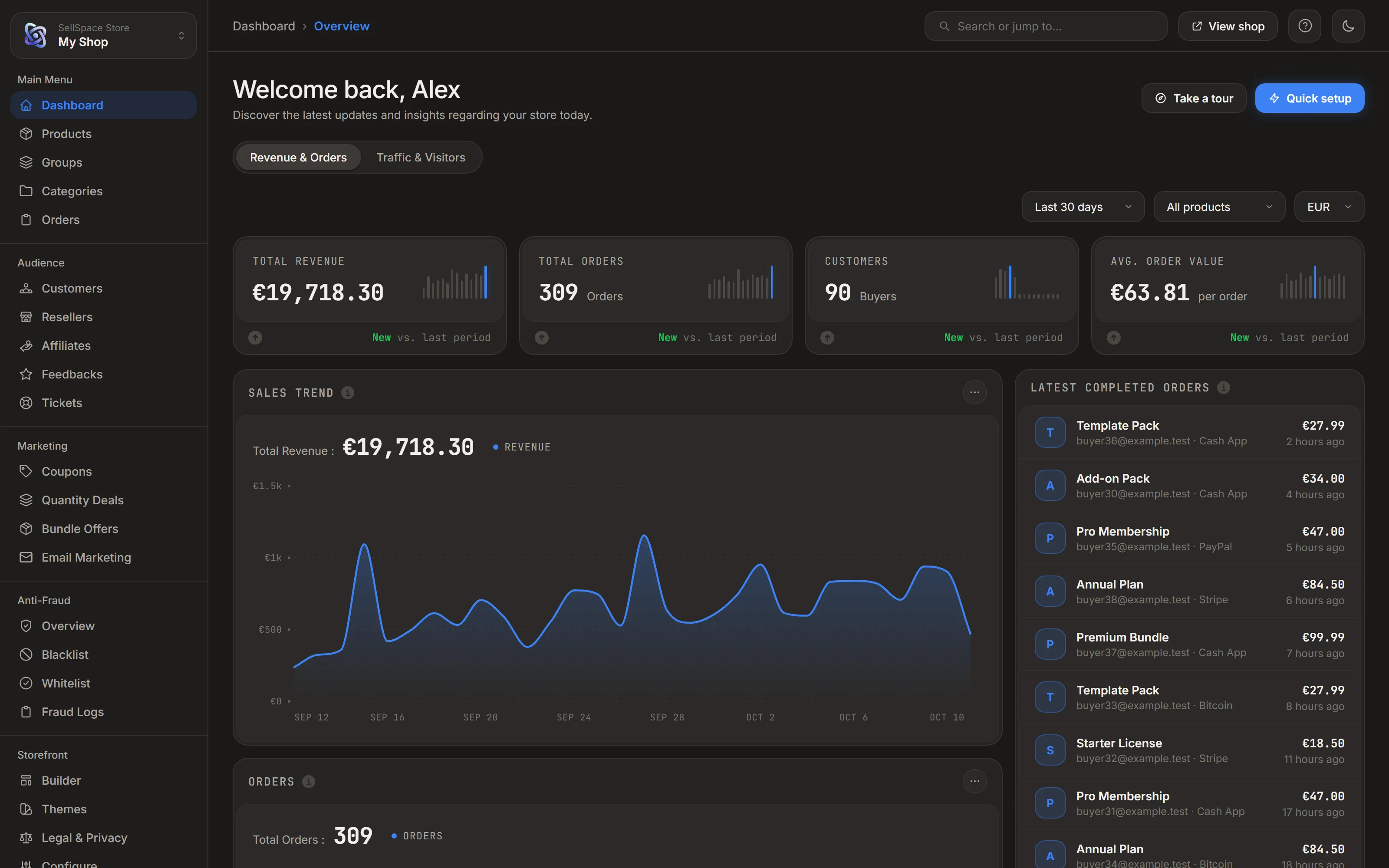Click the Affiliates handshake icon

[x=26, y=345]
